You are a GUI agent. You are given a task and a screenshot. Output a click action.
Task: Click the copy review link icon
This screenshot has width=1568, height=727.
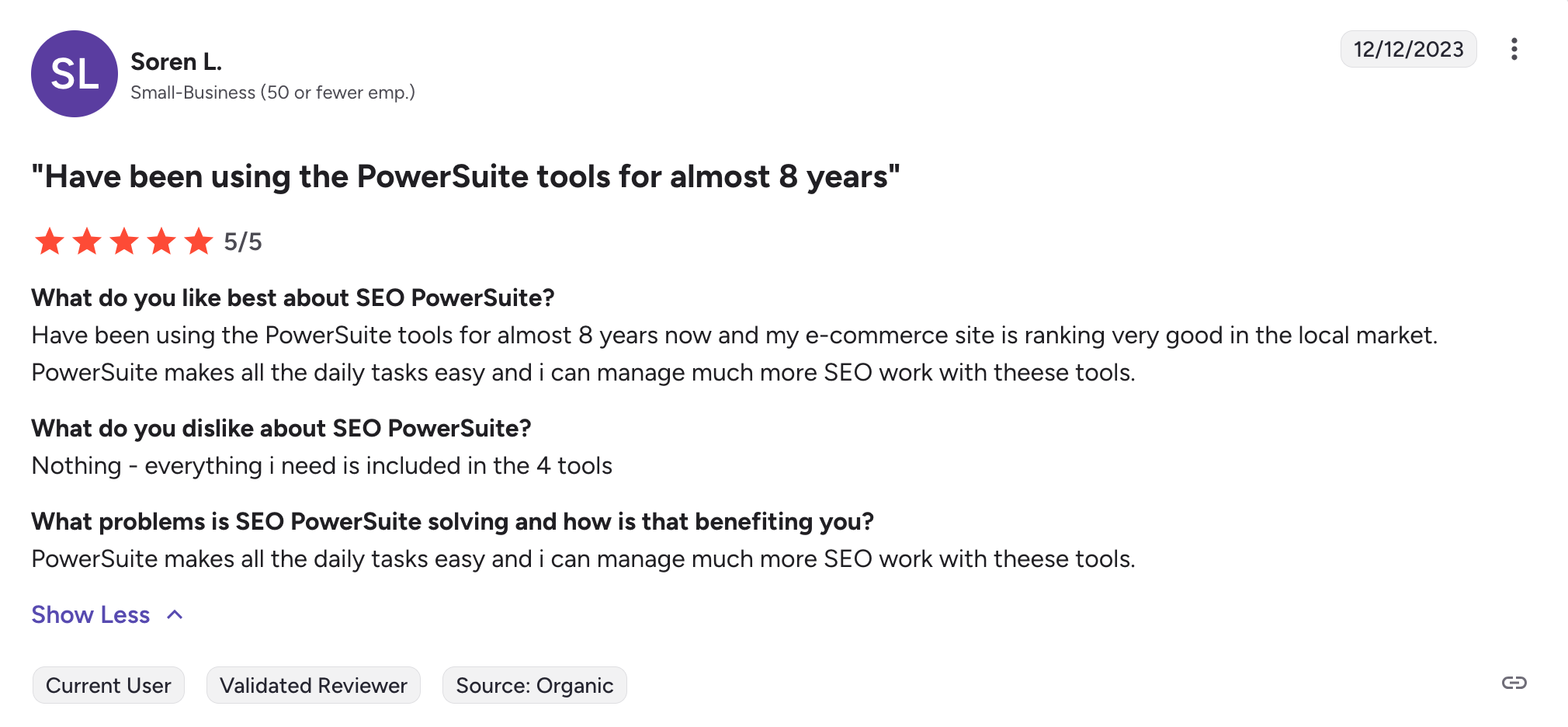[1514, 683]
